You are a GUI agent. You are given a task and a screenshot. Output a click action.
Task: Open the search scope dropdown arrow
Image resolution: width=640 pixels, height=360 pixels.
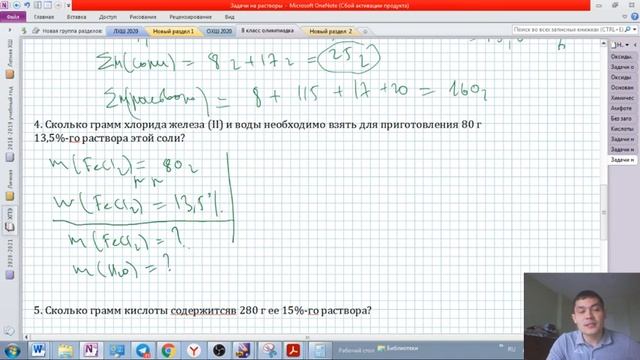(x=635, y=30)
